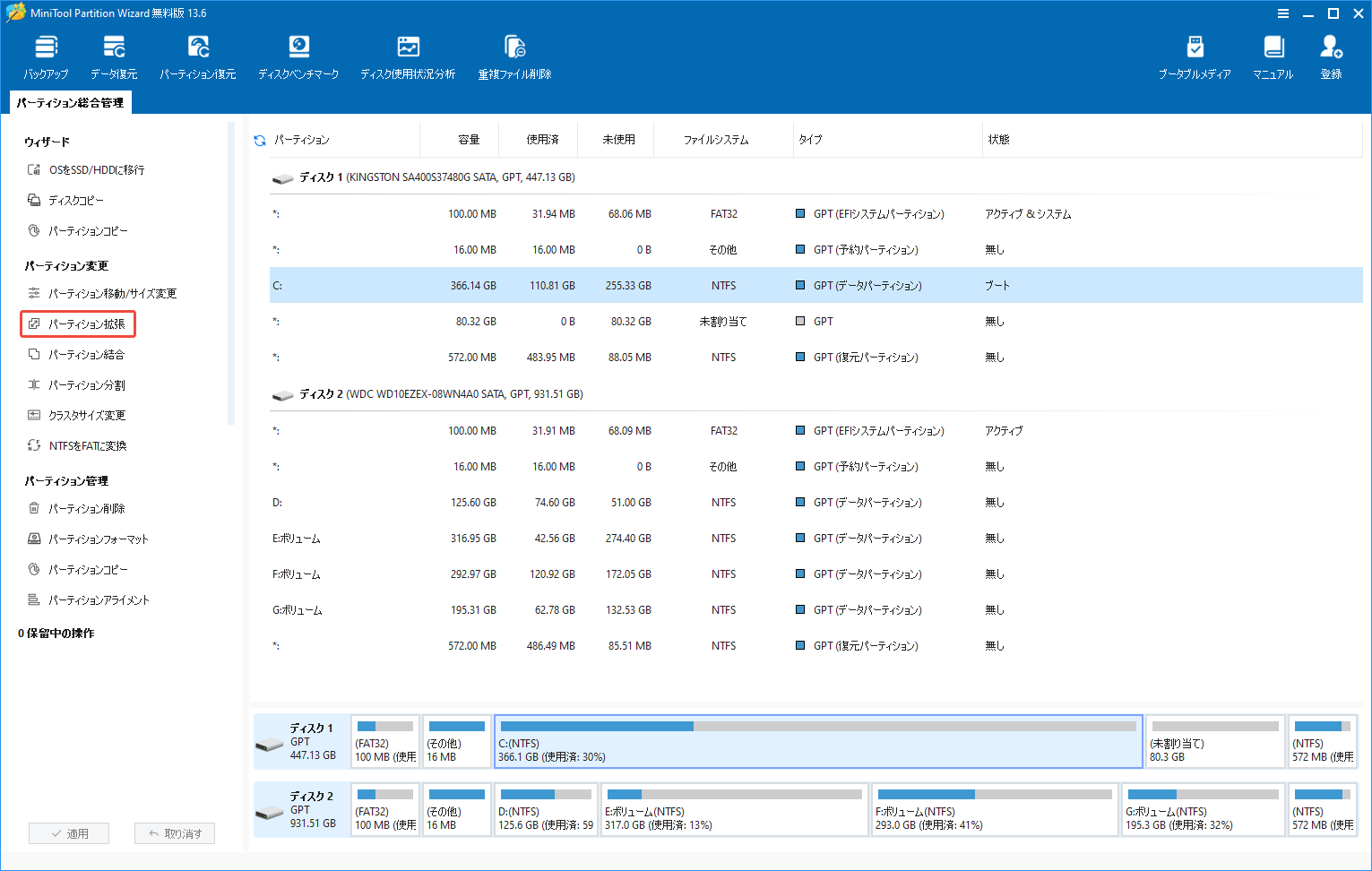This screenshot has width=1372, height=871.
Task: Launch ディスクベンチマーク tool
Action: coord(298,56)
